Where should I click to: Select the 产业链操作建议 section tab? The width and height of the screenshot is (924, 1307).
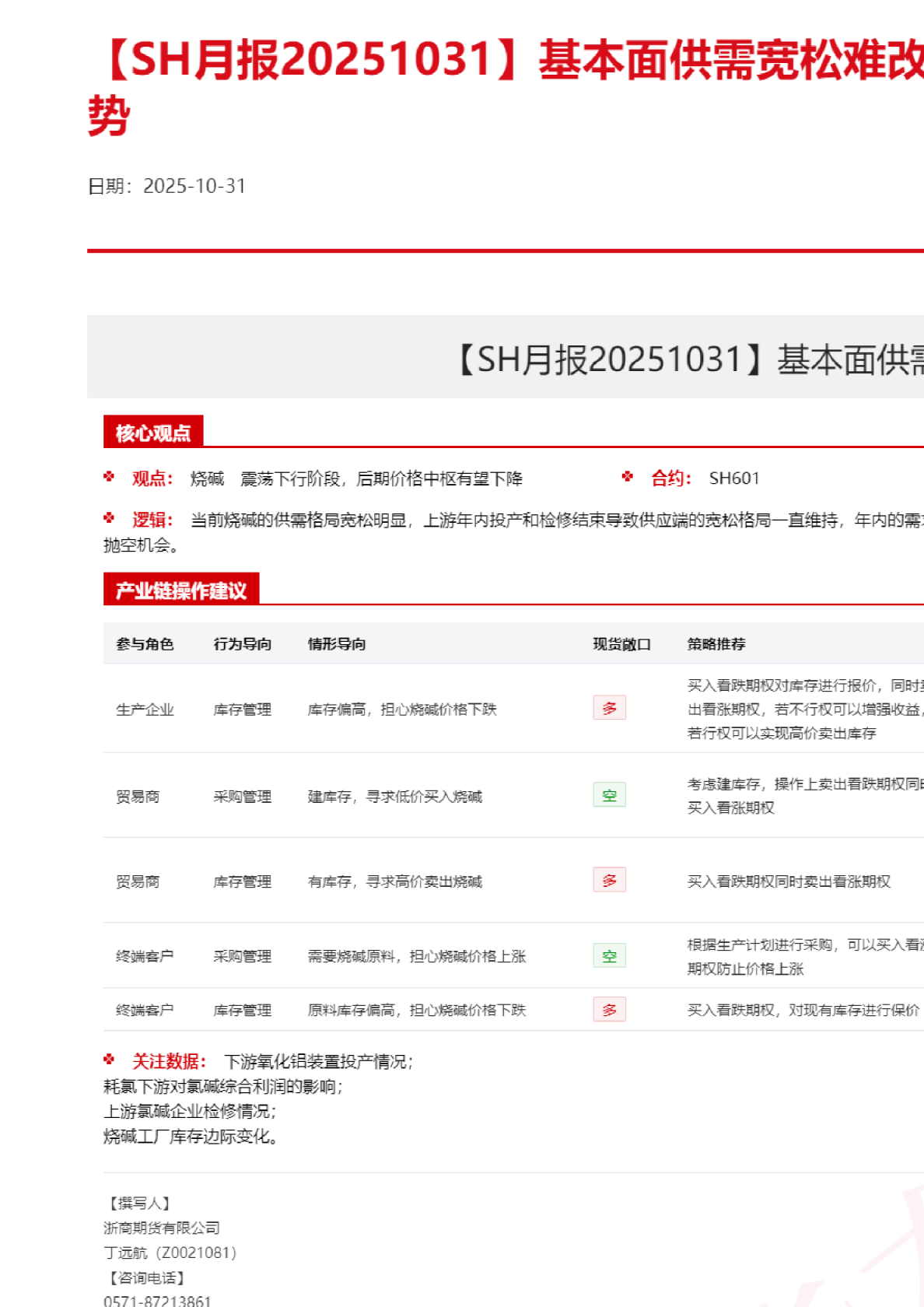pyautogui.click(x=181, y=590)
